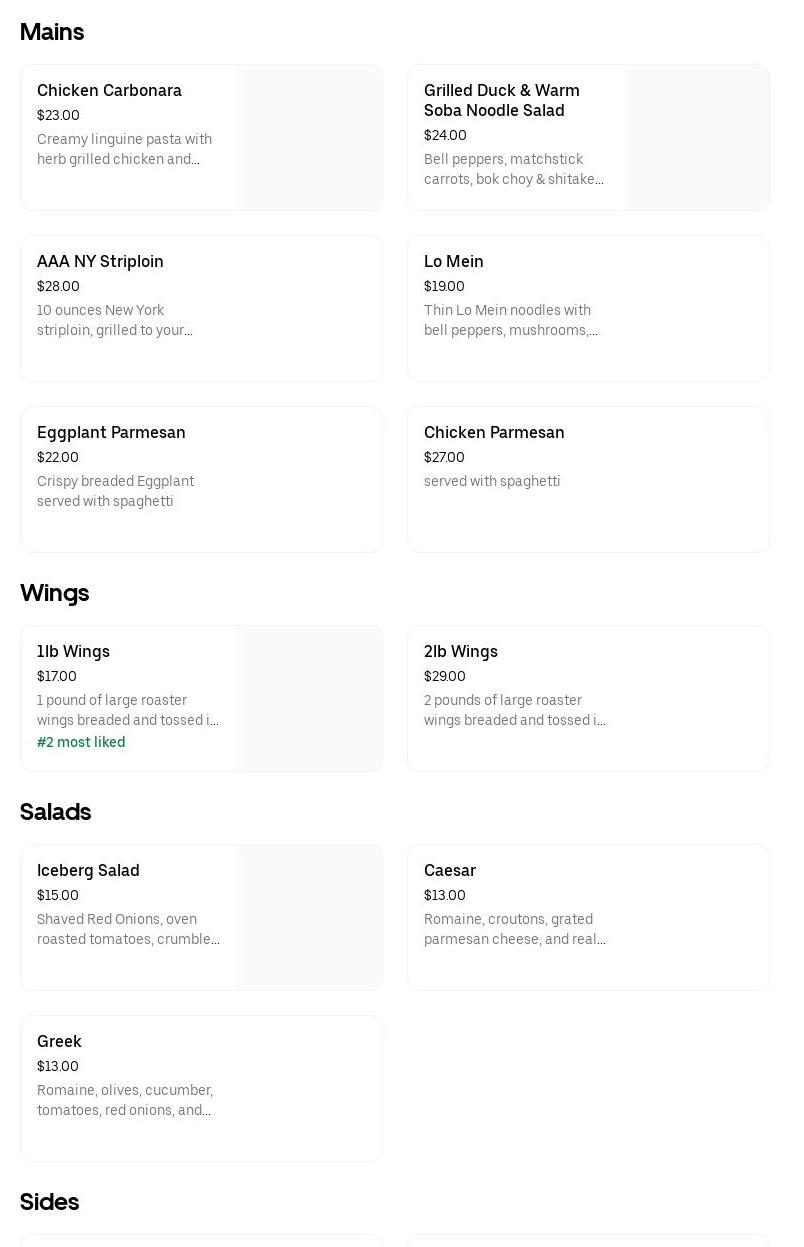
Task: Select Eggplant Parmesan from Mains
Action: (111, 433)
